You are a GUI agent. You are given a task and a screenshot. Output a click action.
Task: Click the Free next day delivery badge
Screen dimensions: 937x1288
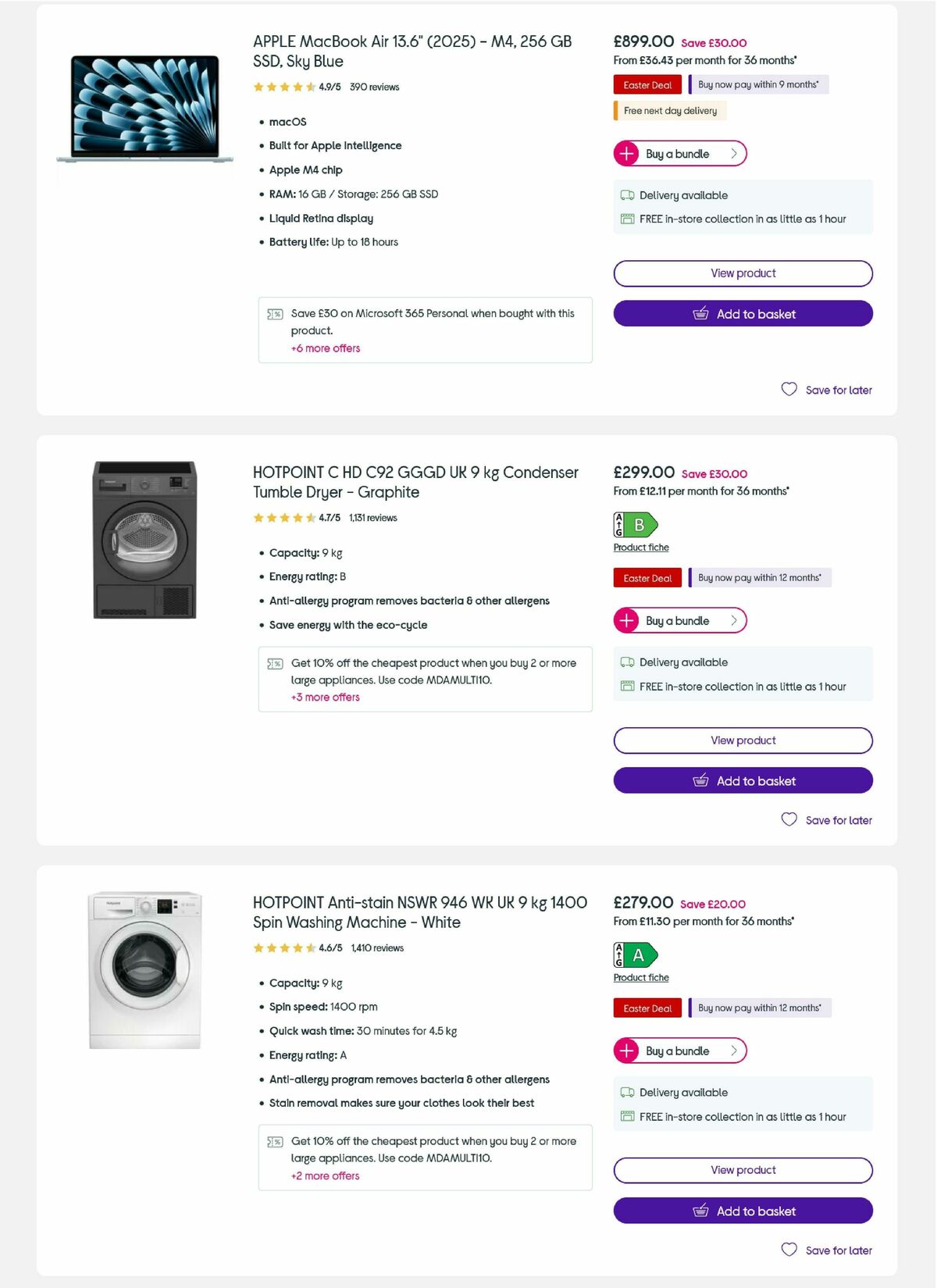tap(668, 110)
